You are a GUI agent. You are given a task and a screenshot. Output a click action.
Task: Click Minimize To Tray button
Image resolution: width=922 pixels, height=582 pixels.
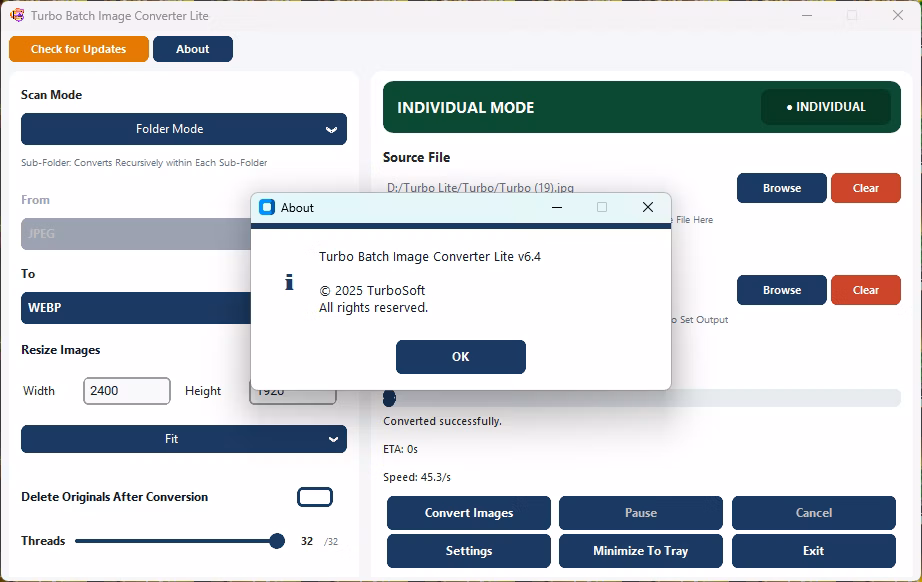(640, 551)
